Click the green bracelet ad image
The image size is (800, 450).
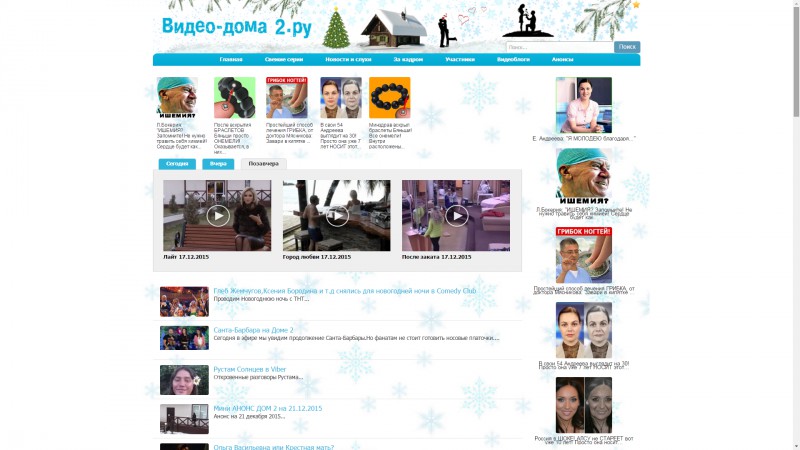235,97
